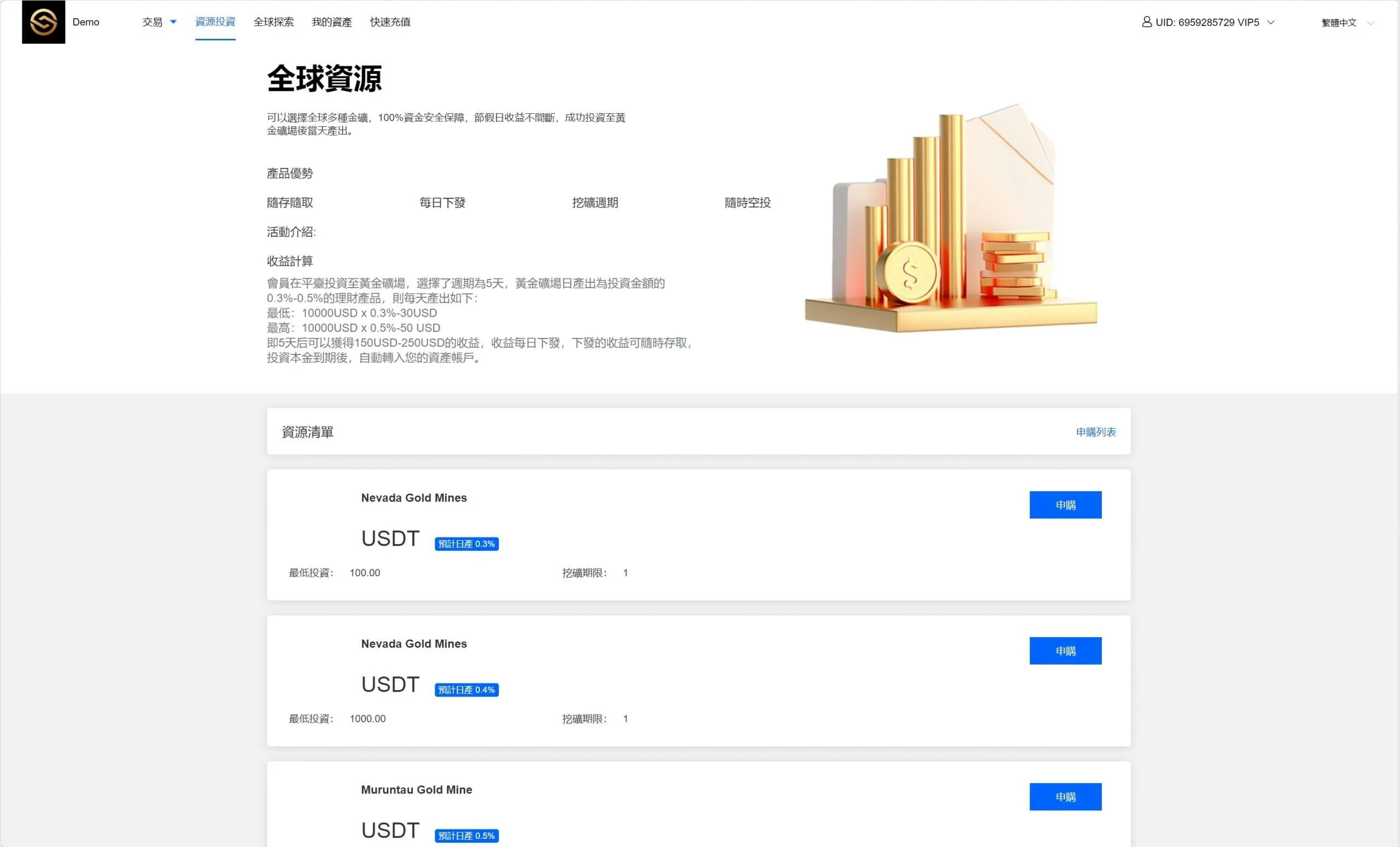Image resolution: width=1400 pixels, height=847 pixels.
Task: Open the UID account dropdown chevron
Action: (1271, 23)
